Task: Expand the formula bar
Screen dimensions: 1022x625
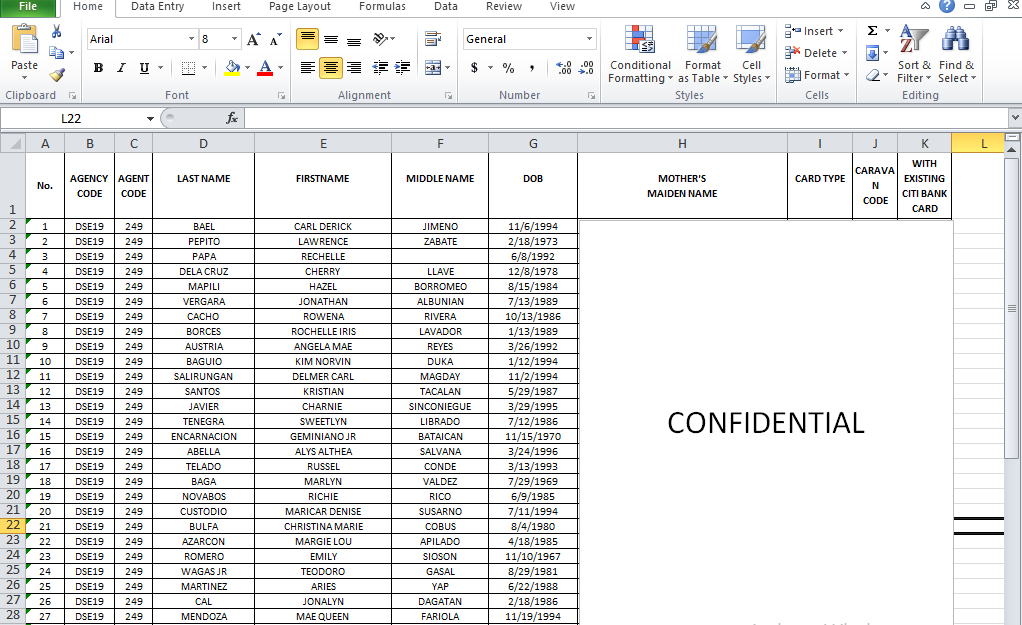Action: (x=1015, y=118)
